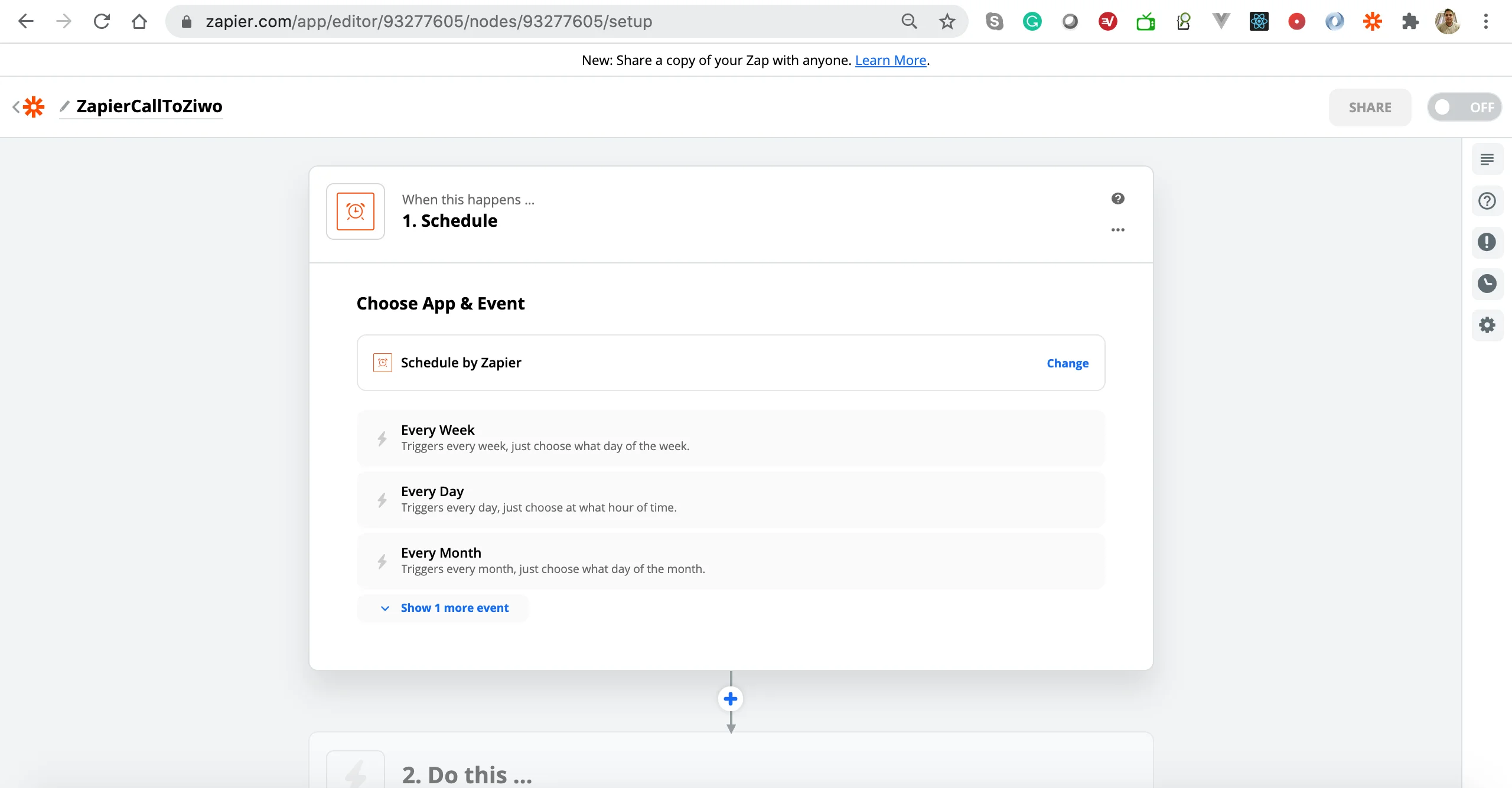Open the Zapier browser extension
This screenshot has width=1512, height=788.
click(x=1373, y=21)
